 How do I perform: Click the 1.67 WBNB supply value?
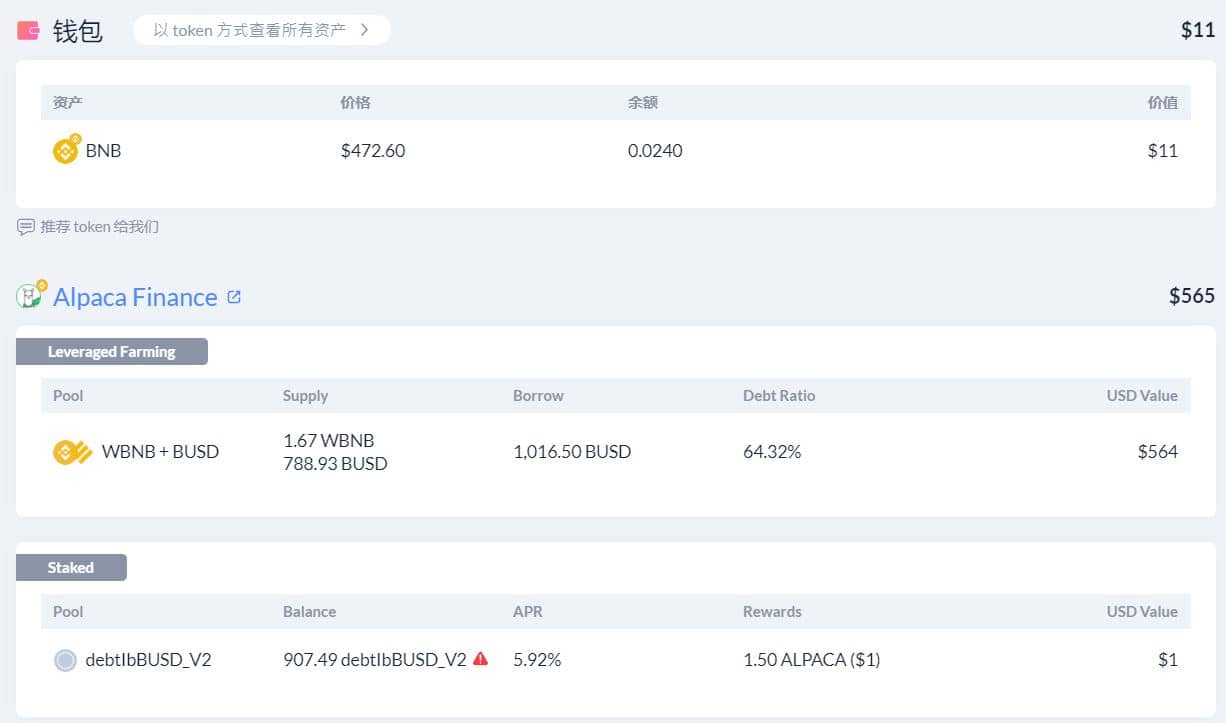[329, 440]
